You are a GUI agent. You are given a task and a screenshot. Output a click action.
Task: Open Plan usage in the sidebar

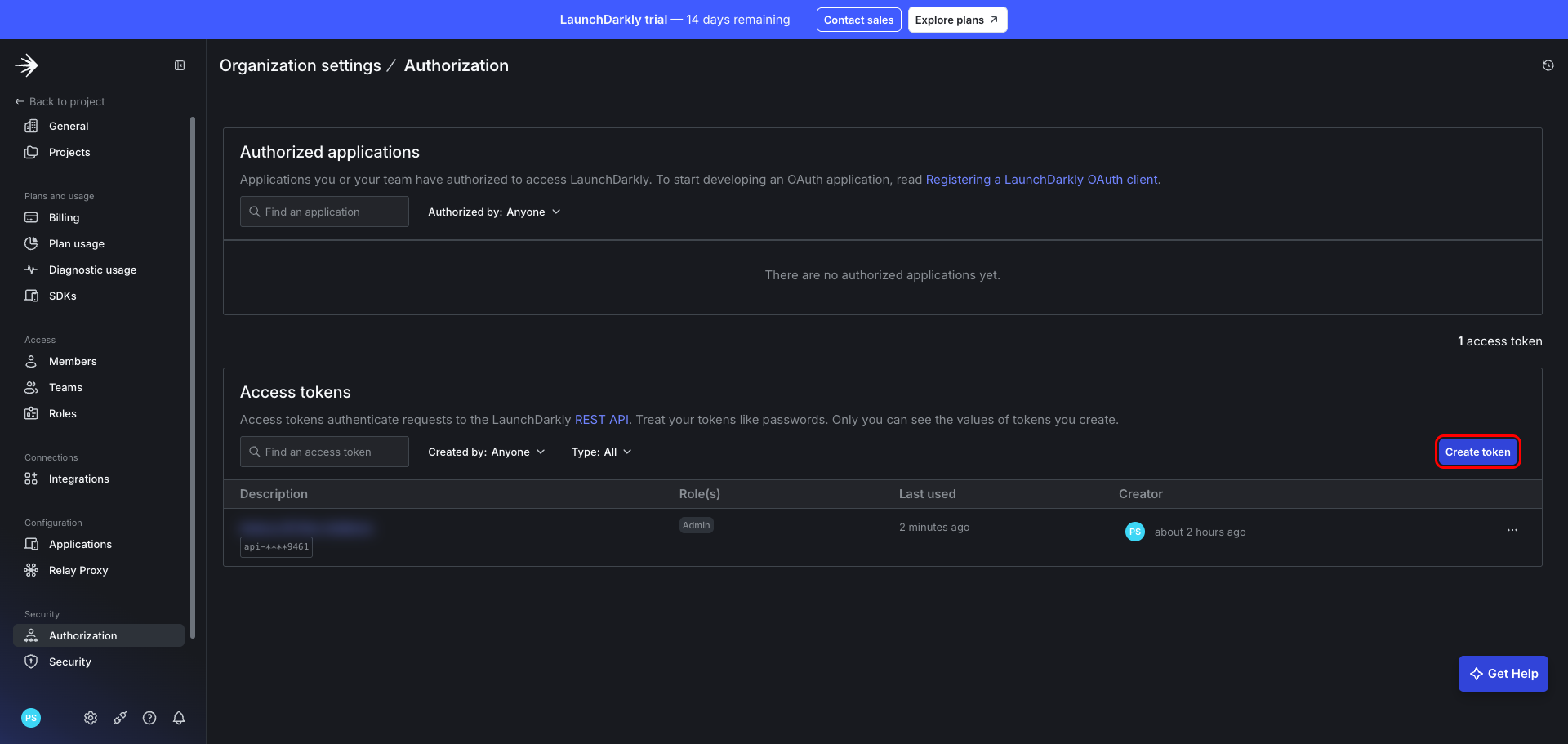(99, 243)
